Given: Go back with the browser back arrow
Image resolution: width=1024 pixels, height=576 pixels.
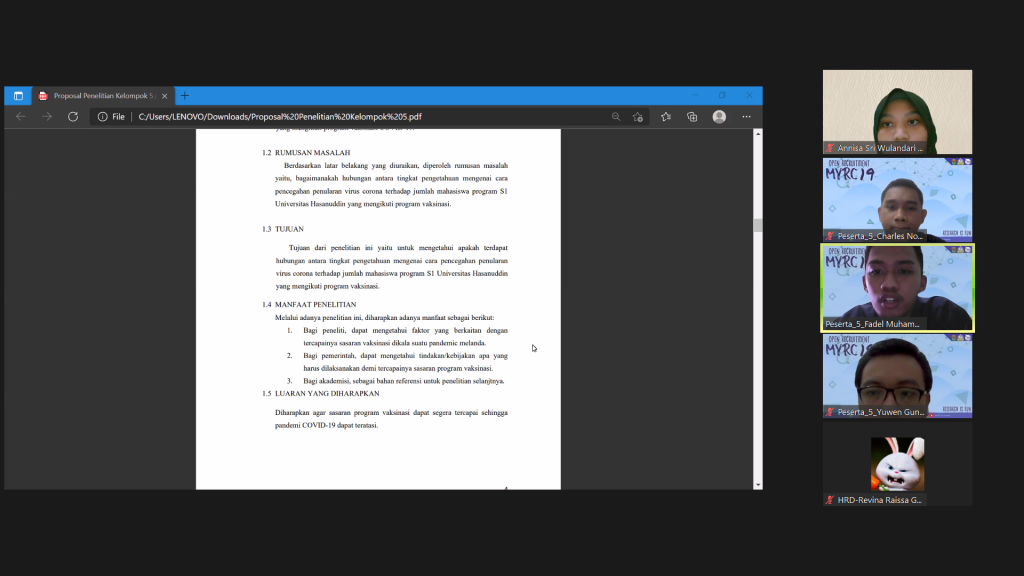Looking at the screenshot, I should (21, 117).
